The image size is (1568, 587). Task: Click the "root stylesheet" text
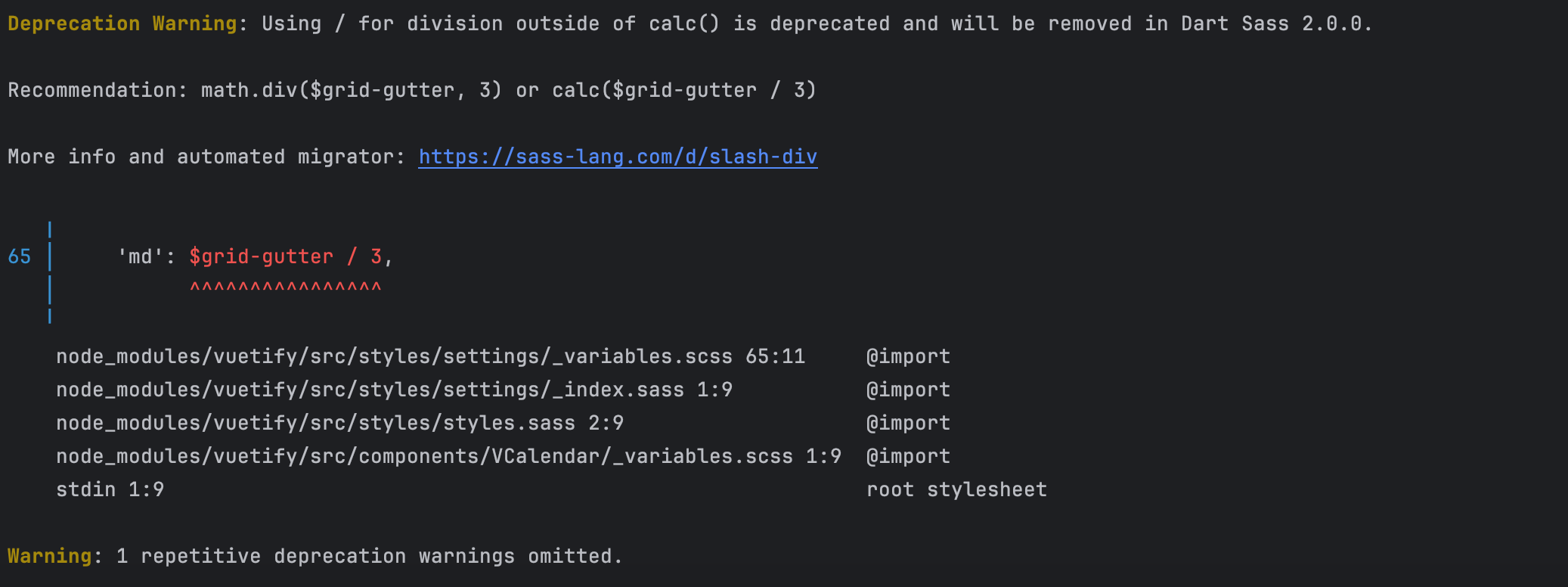coord(956,489)
